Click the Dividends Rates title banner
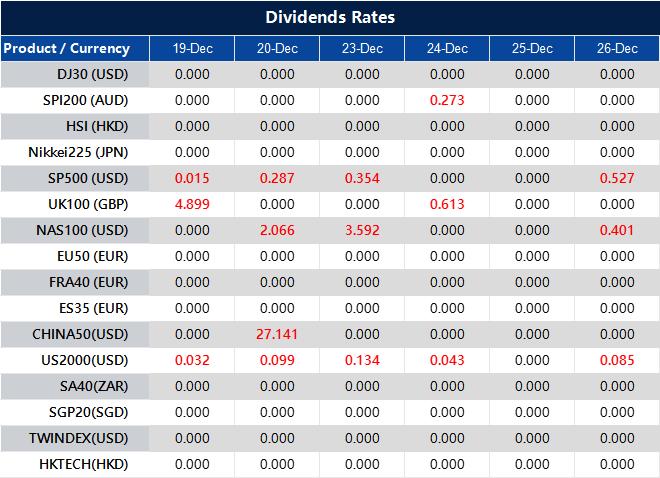660x478 pixels. tap(330, 17)
